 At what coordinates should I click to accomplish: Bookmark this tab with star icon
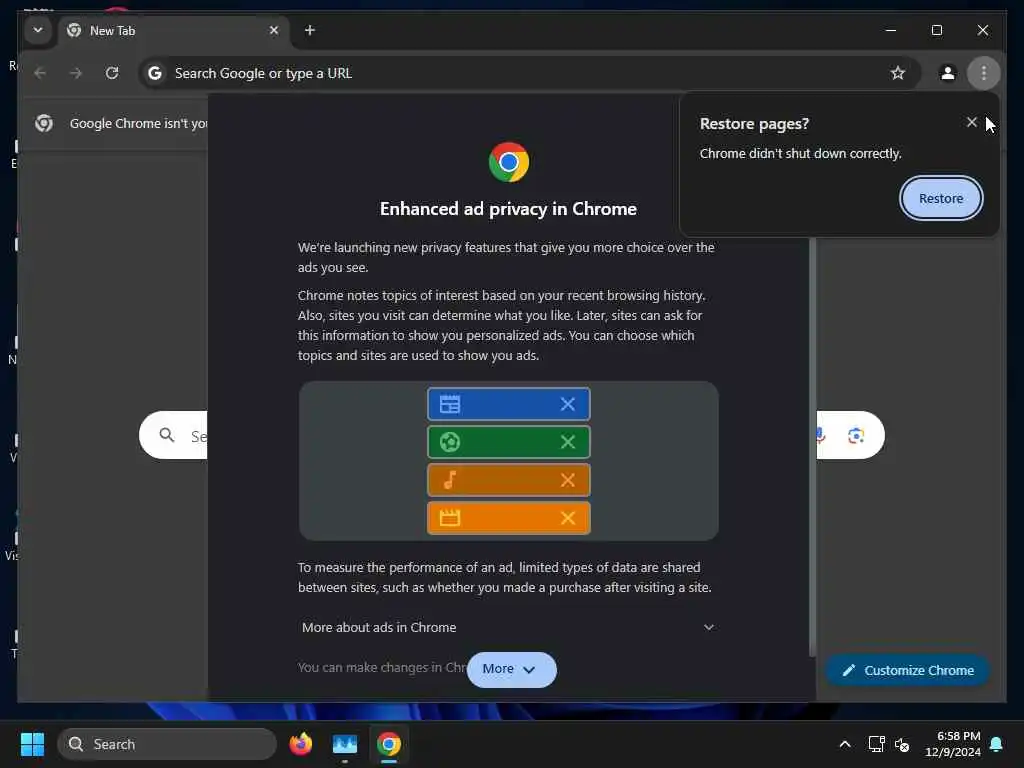click(898, 72)
